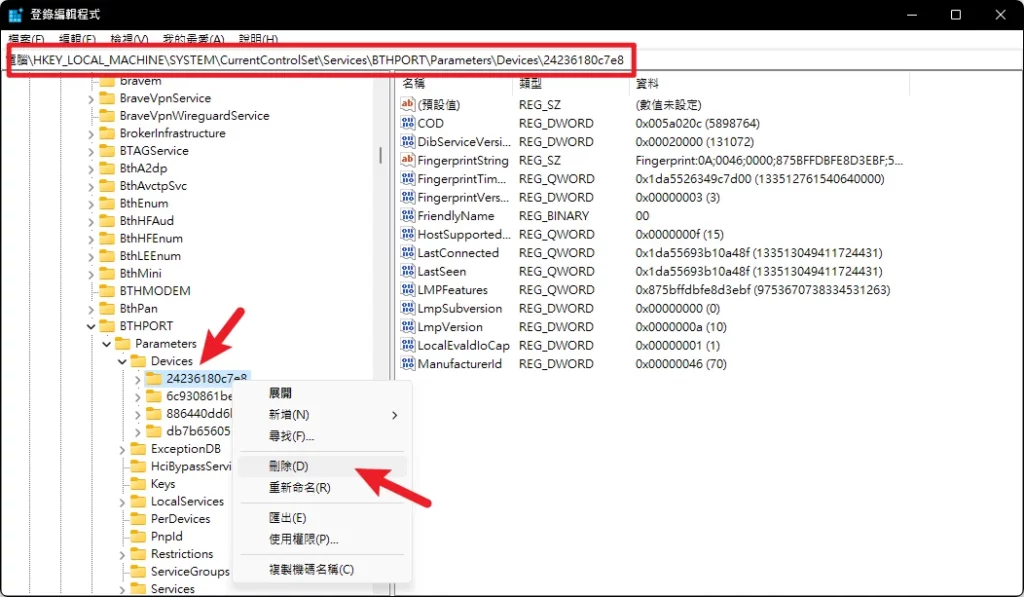This screenshot has width=1024, height=597.
Task: Select the LmpVersion REG_DWORD value icon
Action: [409, 327]
